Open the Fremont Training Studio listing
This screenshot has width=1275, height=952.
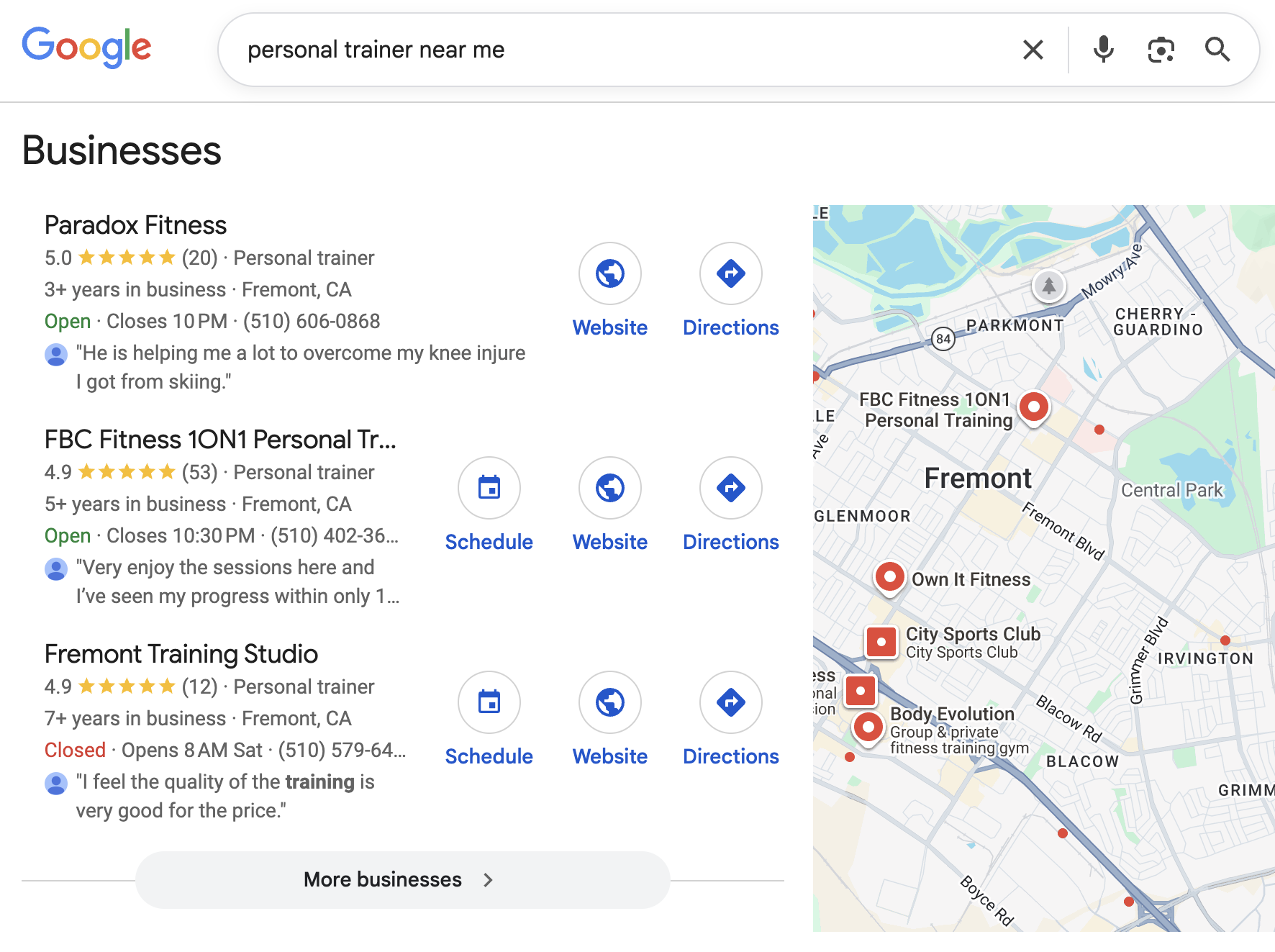[x=181, y=654]
